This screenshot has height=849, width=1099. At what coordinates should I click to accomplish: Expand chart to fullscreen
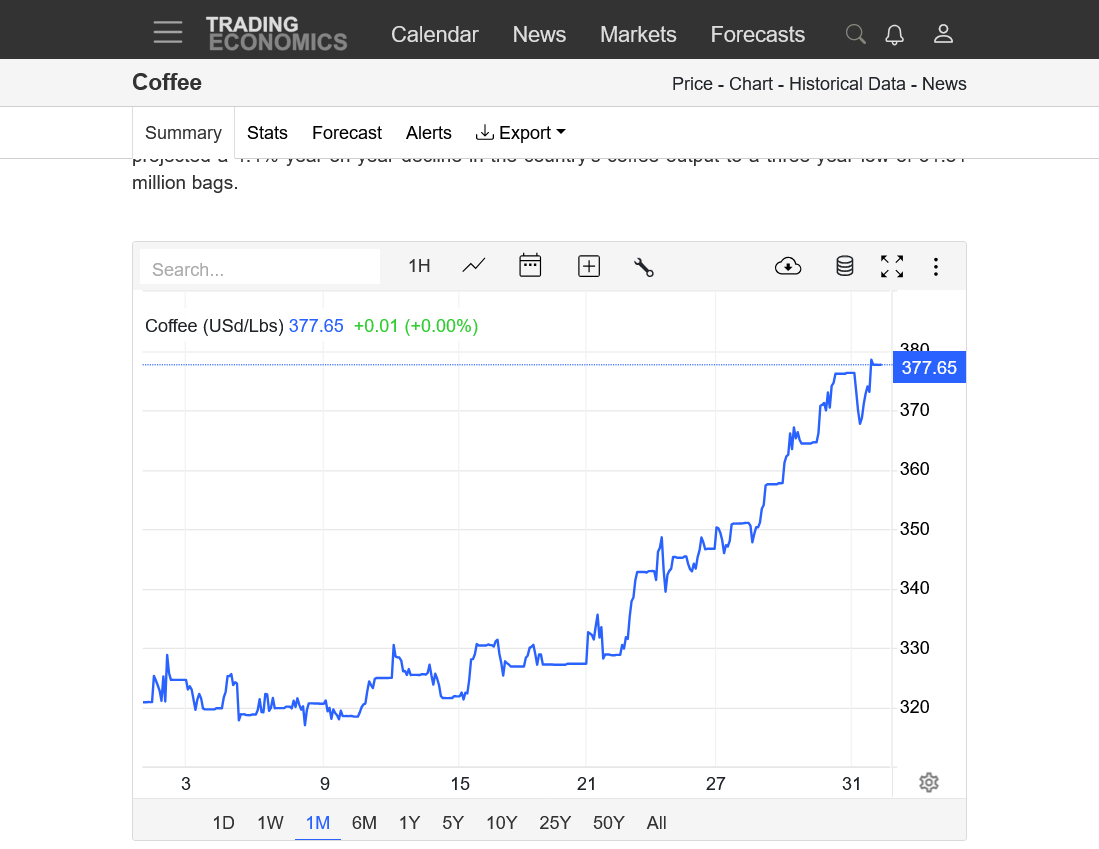tap(891, 266)
